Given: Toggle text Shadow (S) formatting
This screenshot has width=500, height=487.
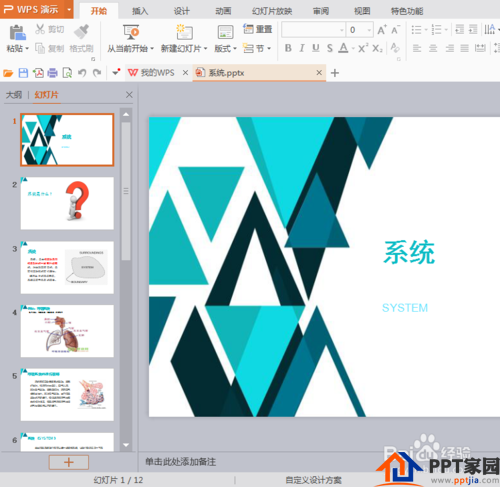Looking at the screenshot, I should [330, 48].
